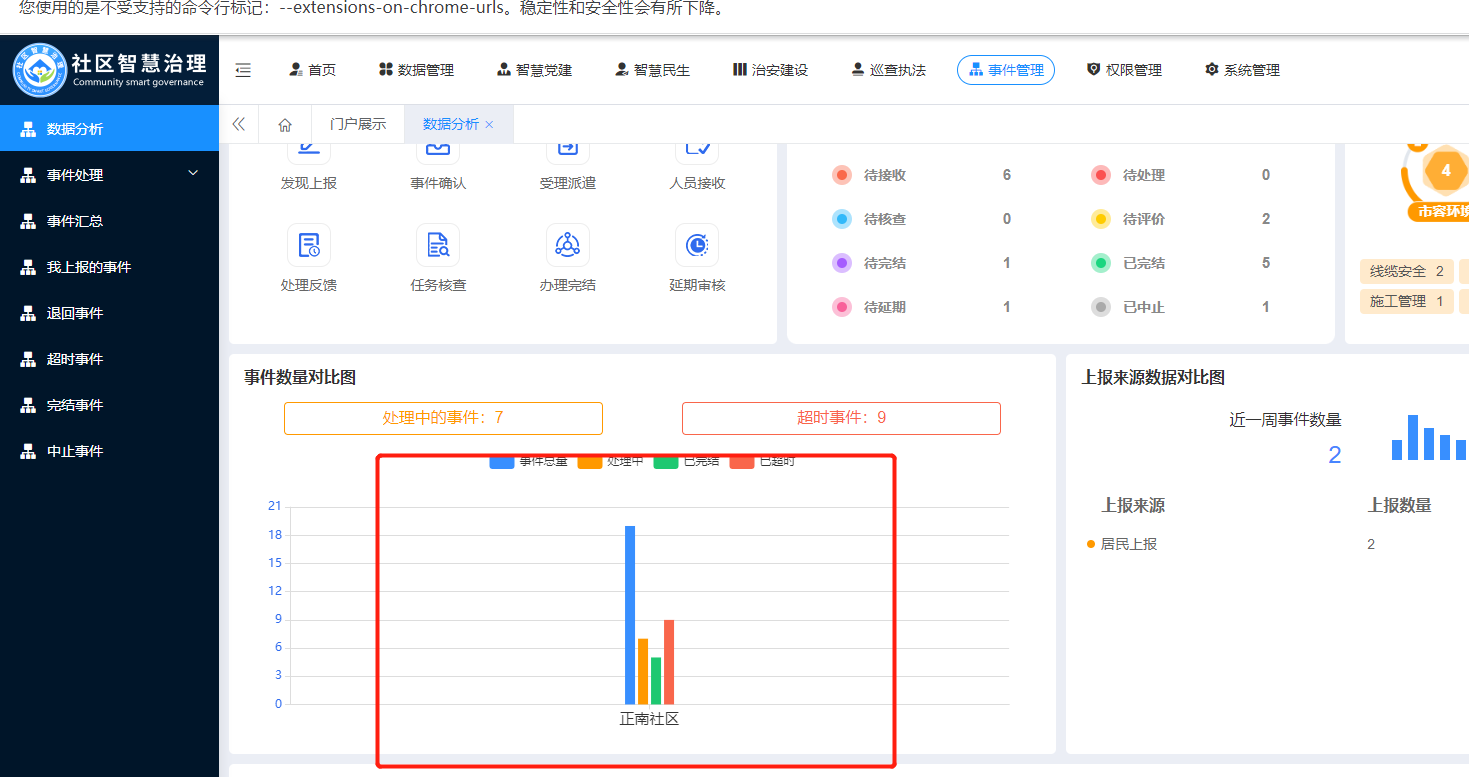The height and width of the screenshot is (777, 1469).
Task: Open the 治安建设 top menu
Action: coord(770,70)
